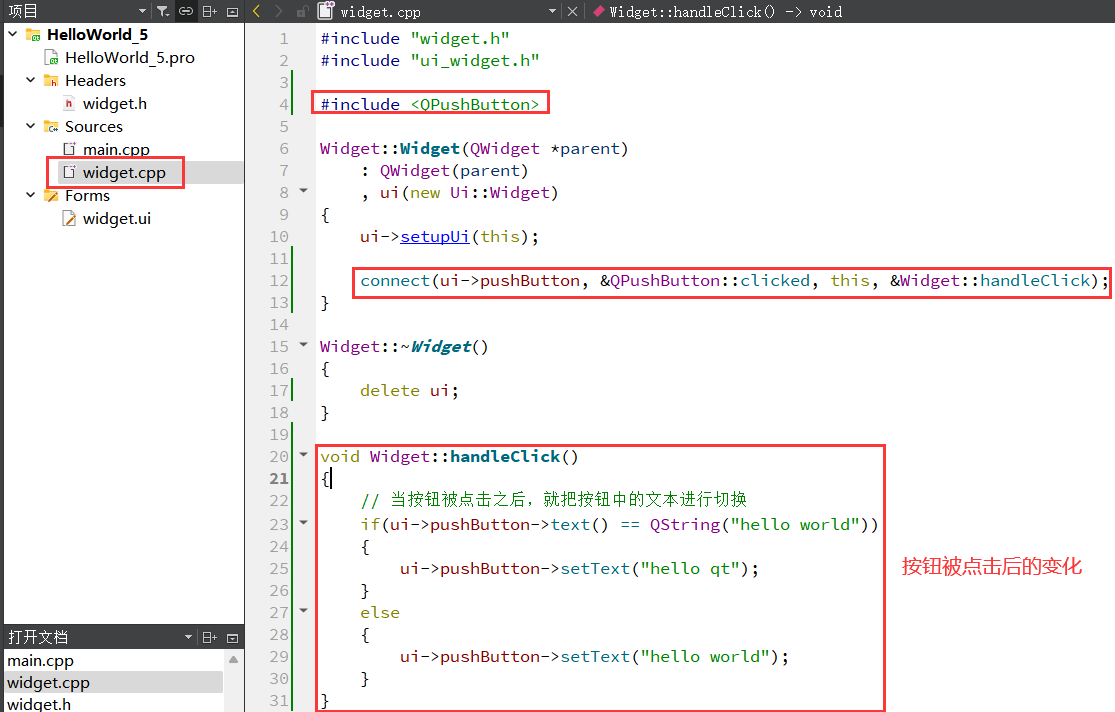This screenshot has height=712, width=1115.
Task: Fold the Widget constructor at line 8
Action: click(x=304, y=191)
